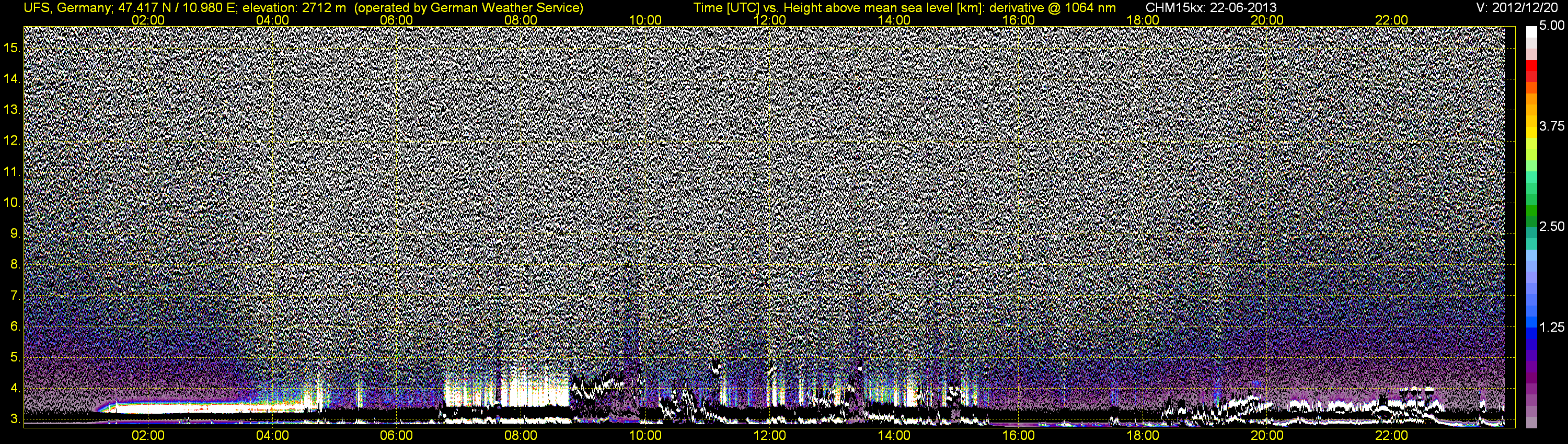The width and height of the screenshot is (1568, 444).
Task: Select '16:00' on the bottom time axis
Action: point(1018,436)
